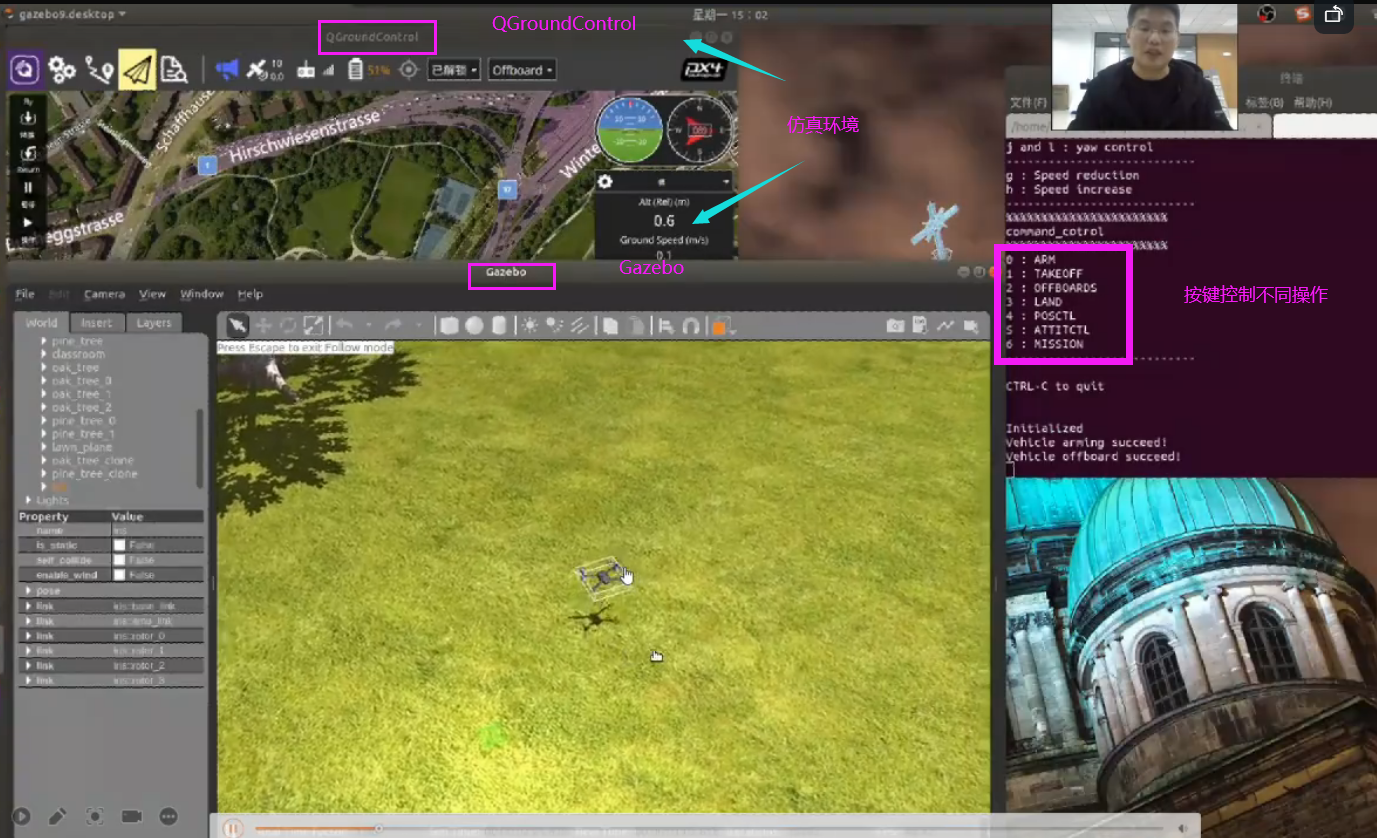Open QGroundControl application settings icon
Image resolution: width=1377 pixels, height=838 pixels.
click(x=25, y=69)
